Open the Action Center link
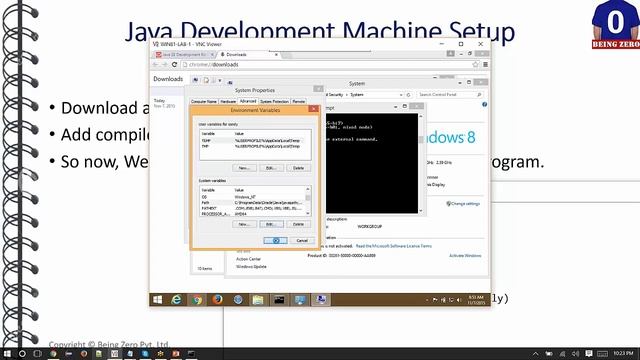 tap(248, 259)
